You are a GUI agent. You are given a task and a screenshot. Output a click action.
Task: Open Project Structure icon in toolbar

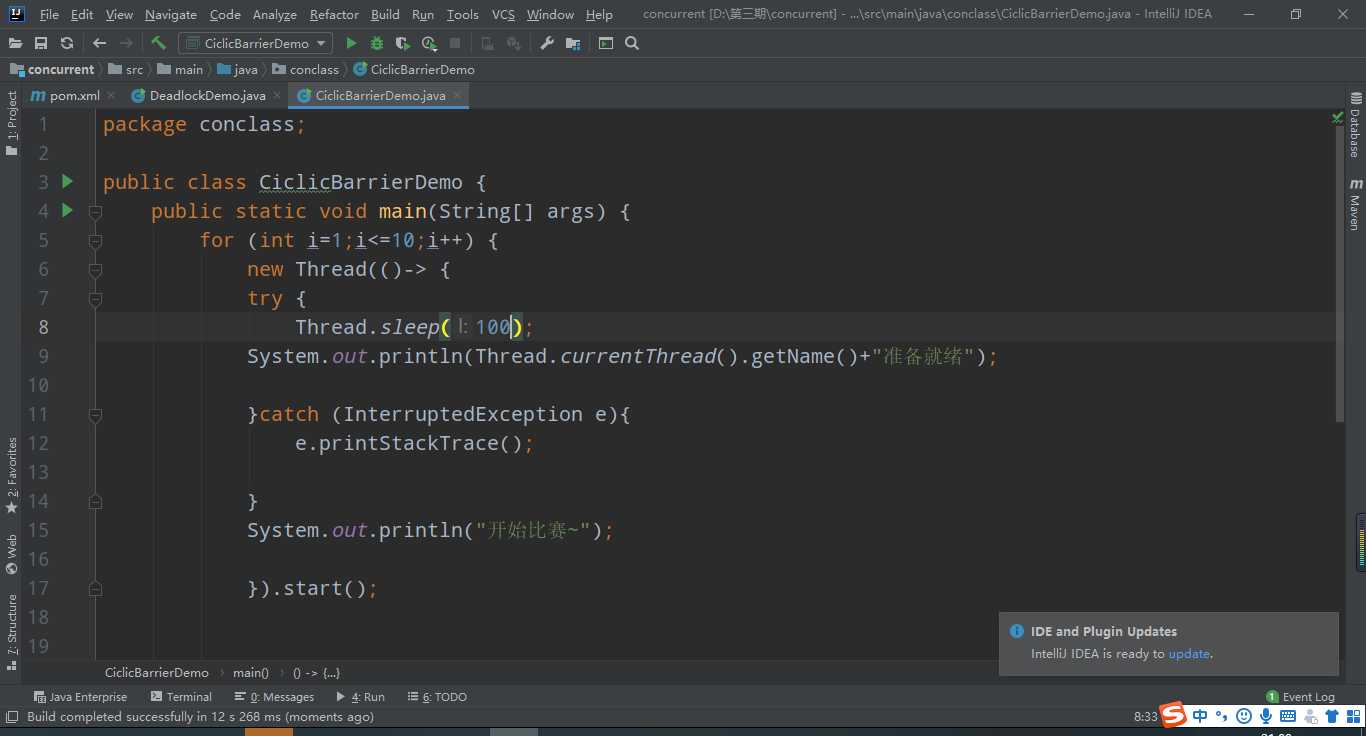pyautogui.click(x=573, y=43)
